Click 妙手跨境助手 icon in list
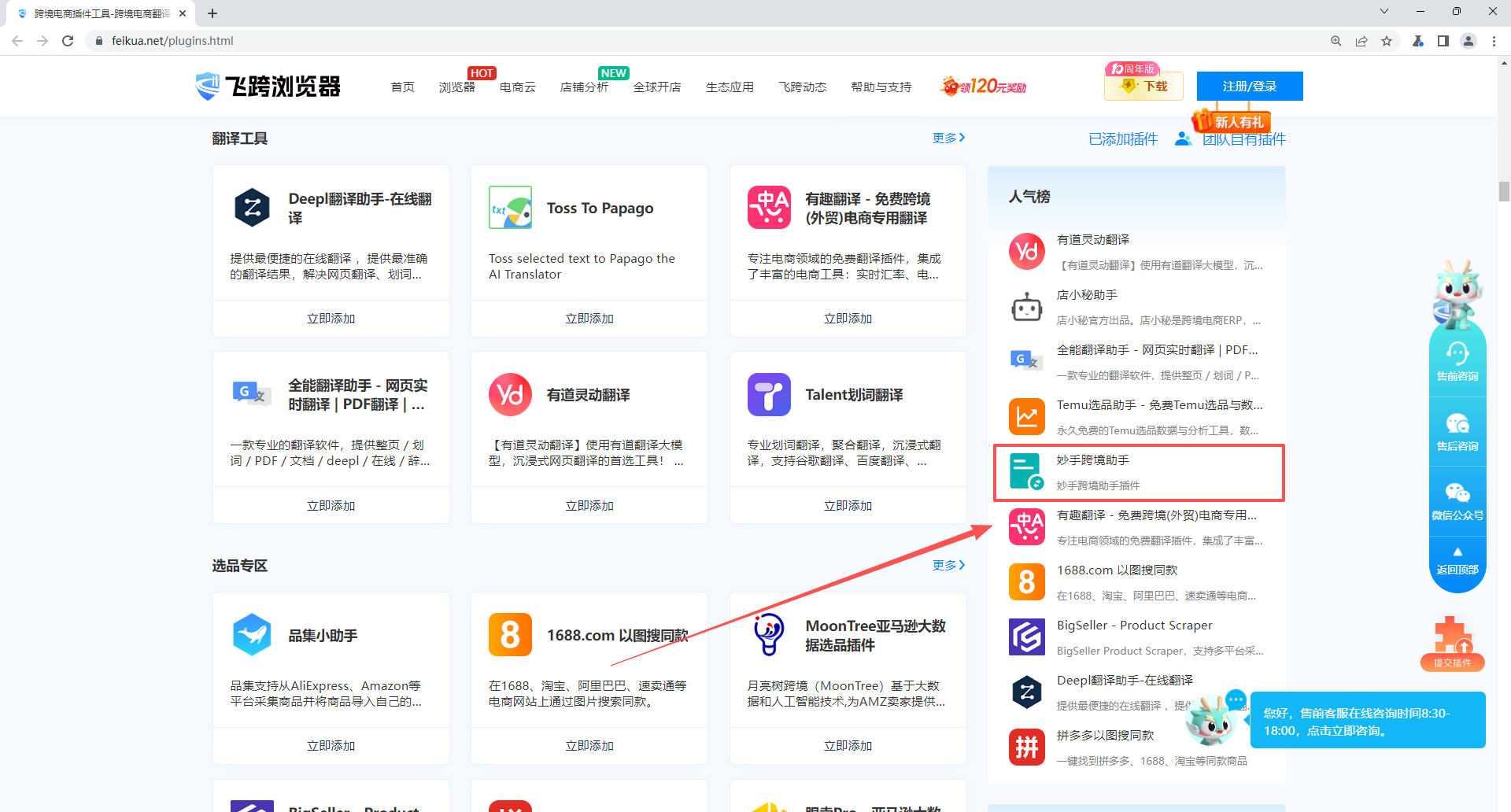Image resolution: width=1511 pixels, height=812 pixels. pos(1027,471)
